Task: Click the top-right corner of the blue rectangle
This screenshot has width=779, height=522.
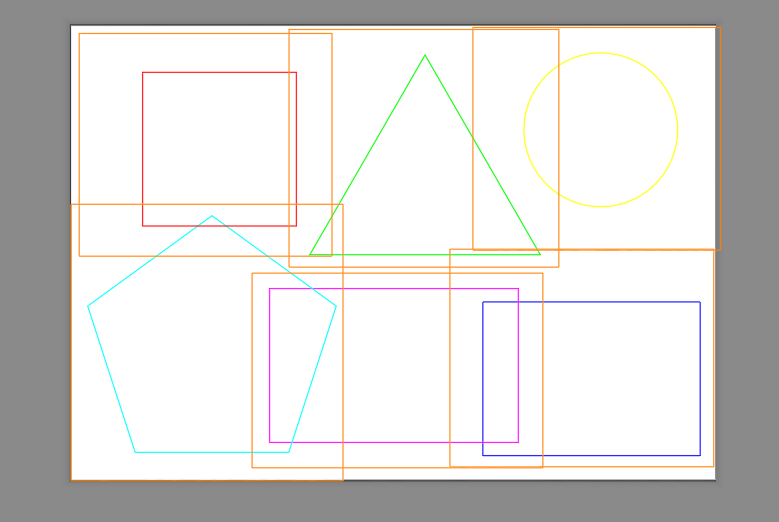Action: click(700, 302)
